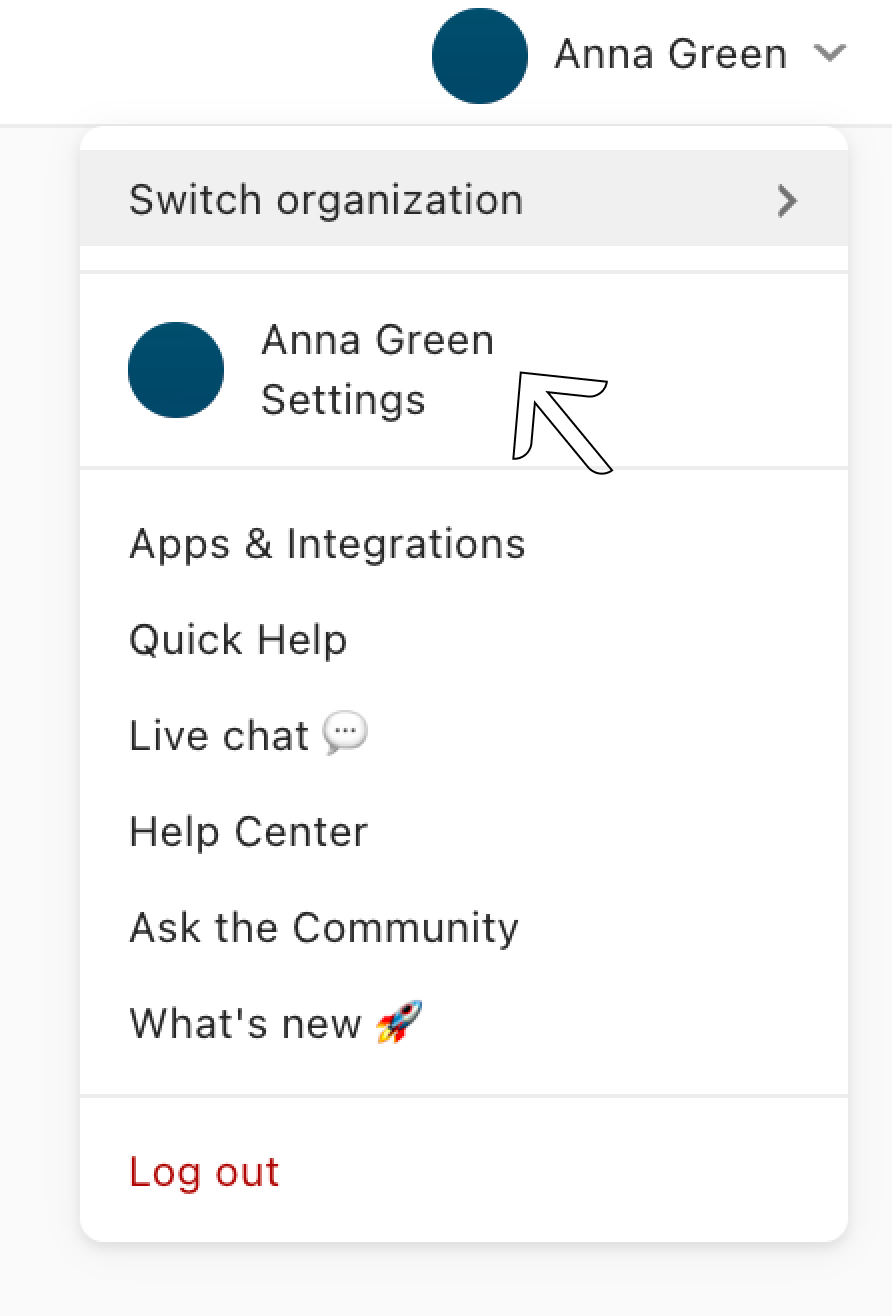The height and width of the screenshot is (1316, 892).
Task: Click the avatar circle in the top header
Action: pyautogui.click(x=480, y=56)
